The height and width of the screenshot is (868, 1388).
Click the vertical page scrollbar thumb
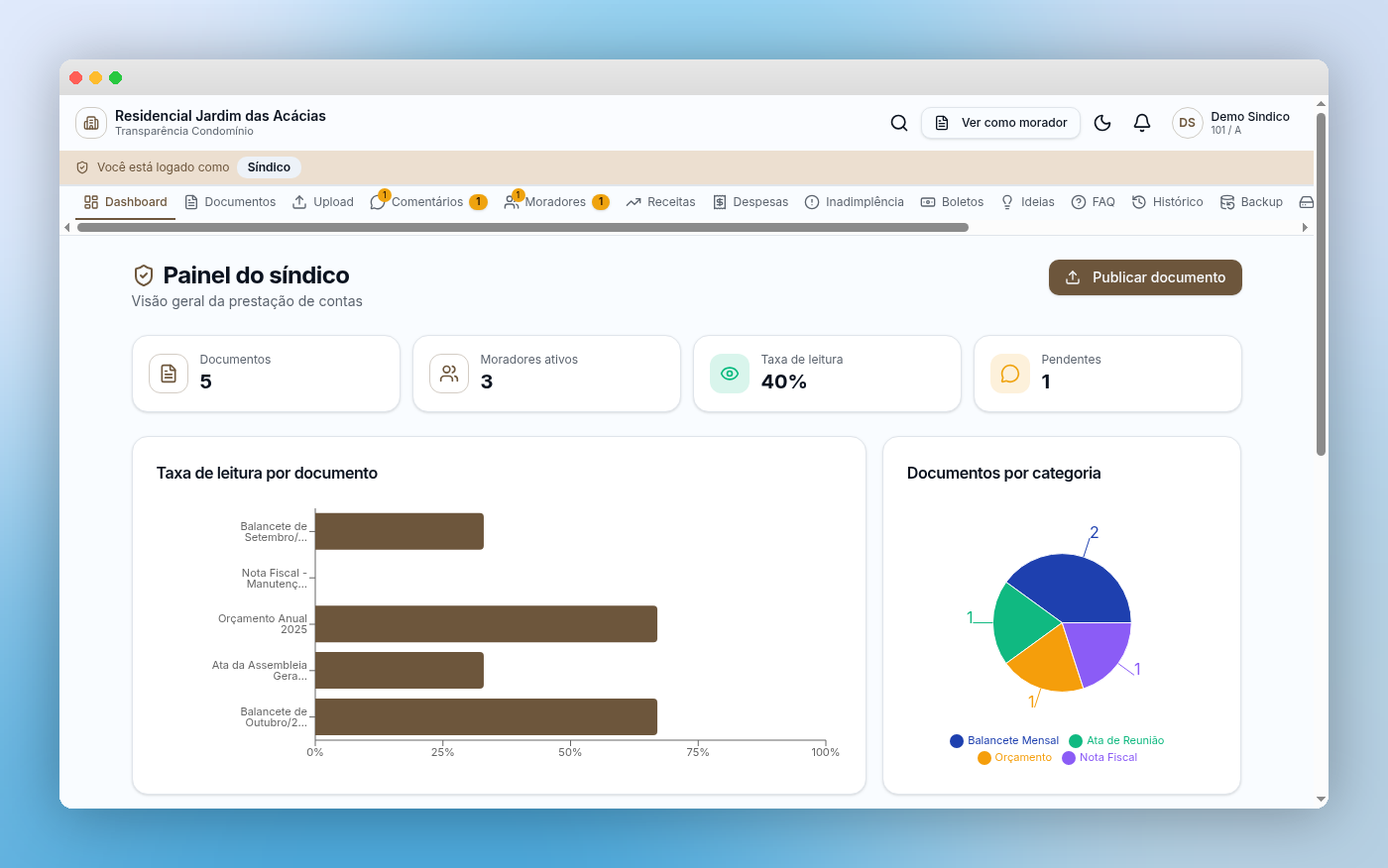[1321, 284]
